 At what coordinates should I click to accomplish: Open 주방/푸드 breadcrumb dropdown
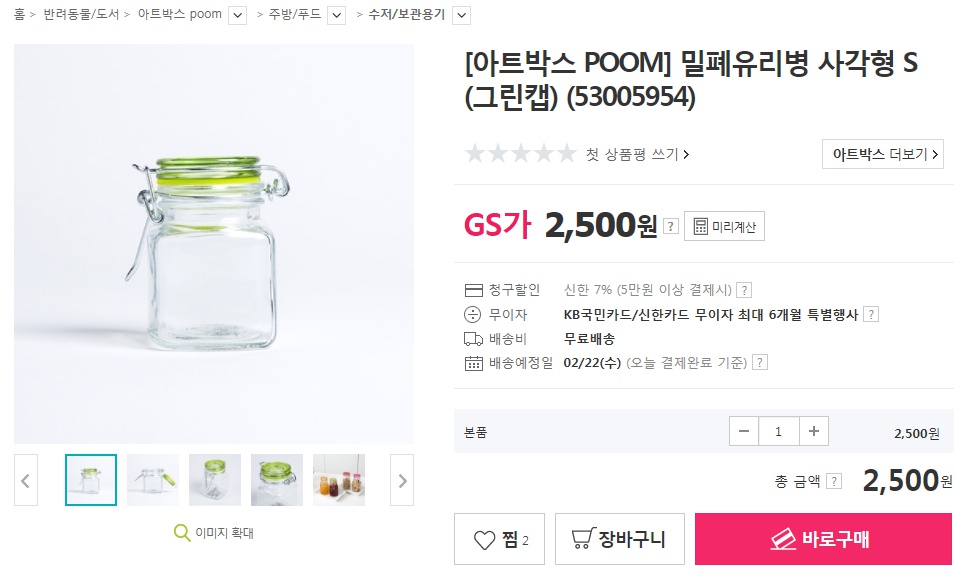pyautogui.click(x=336, y=15)
